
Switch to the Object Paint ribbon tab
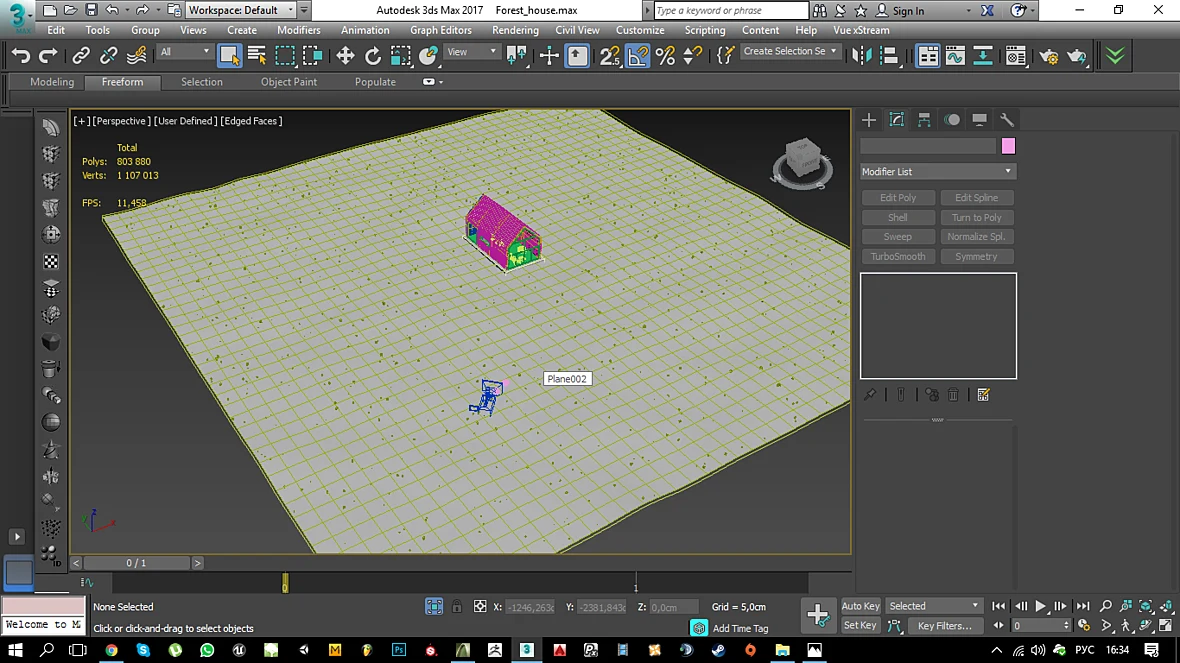289,82
